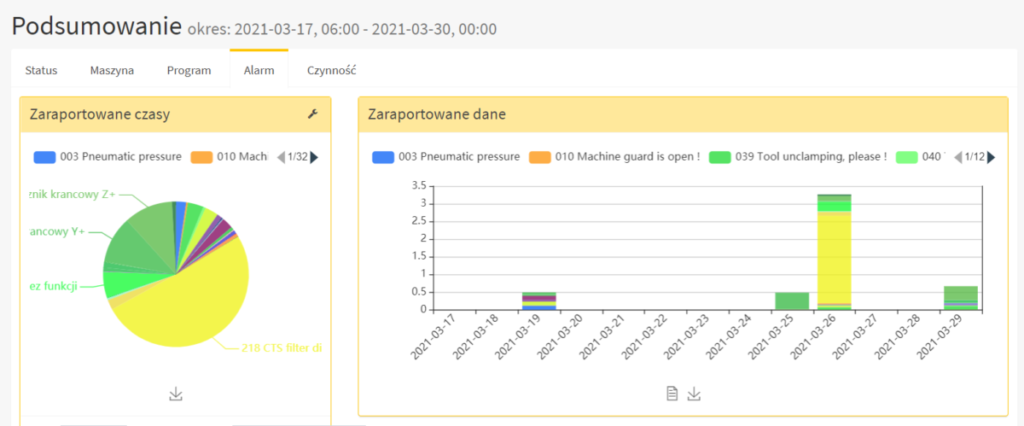Download the bar chart image

(694, 393)
